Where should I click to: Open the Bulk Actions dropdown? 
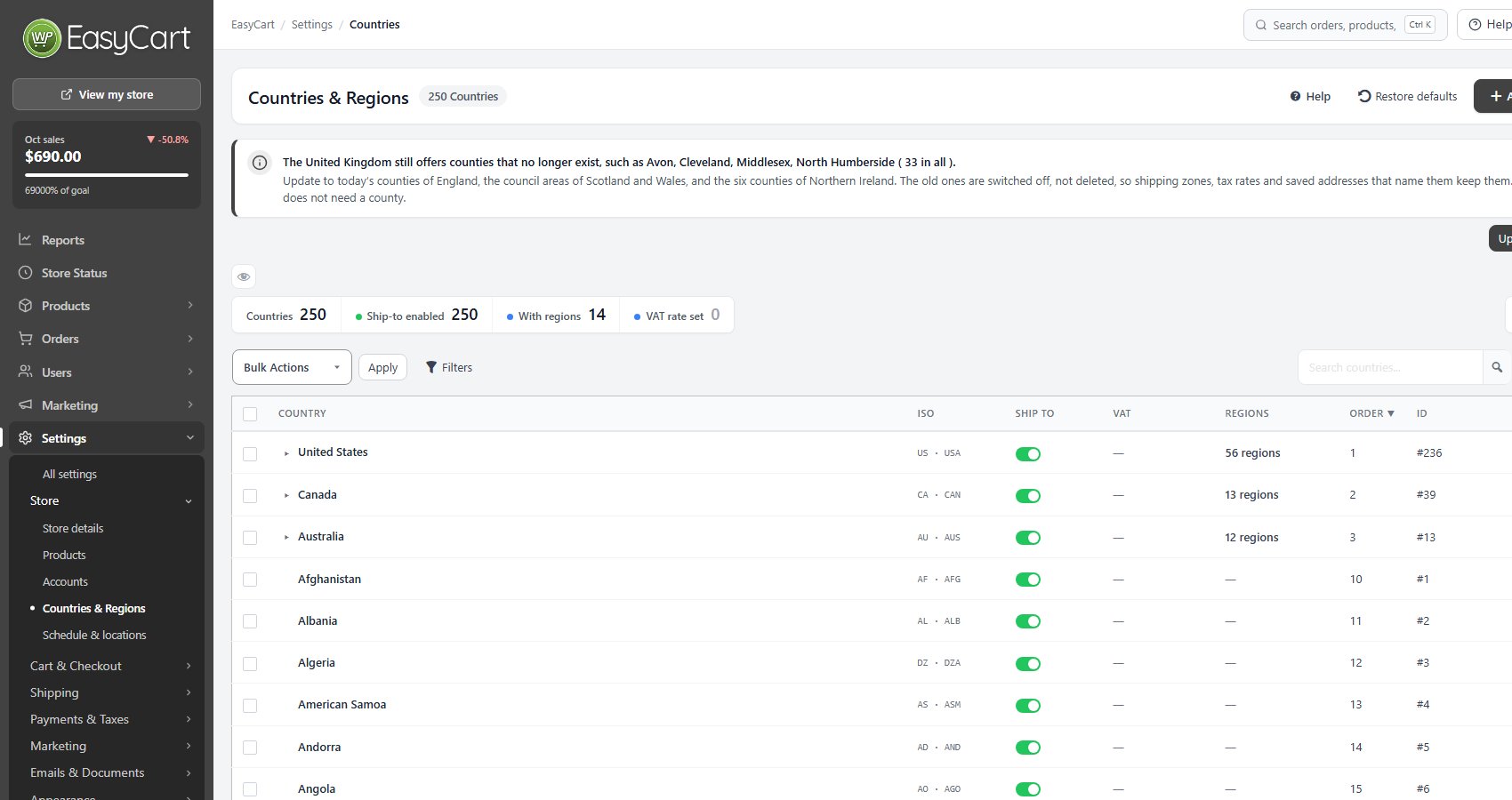(292, 367)
